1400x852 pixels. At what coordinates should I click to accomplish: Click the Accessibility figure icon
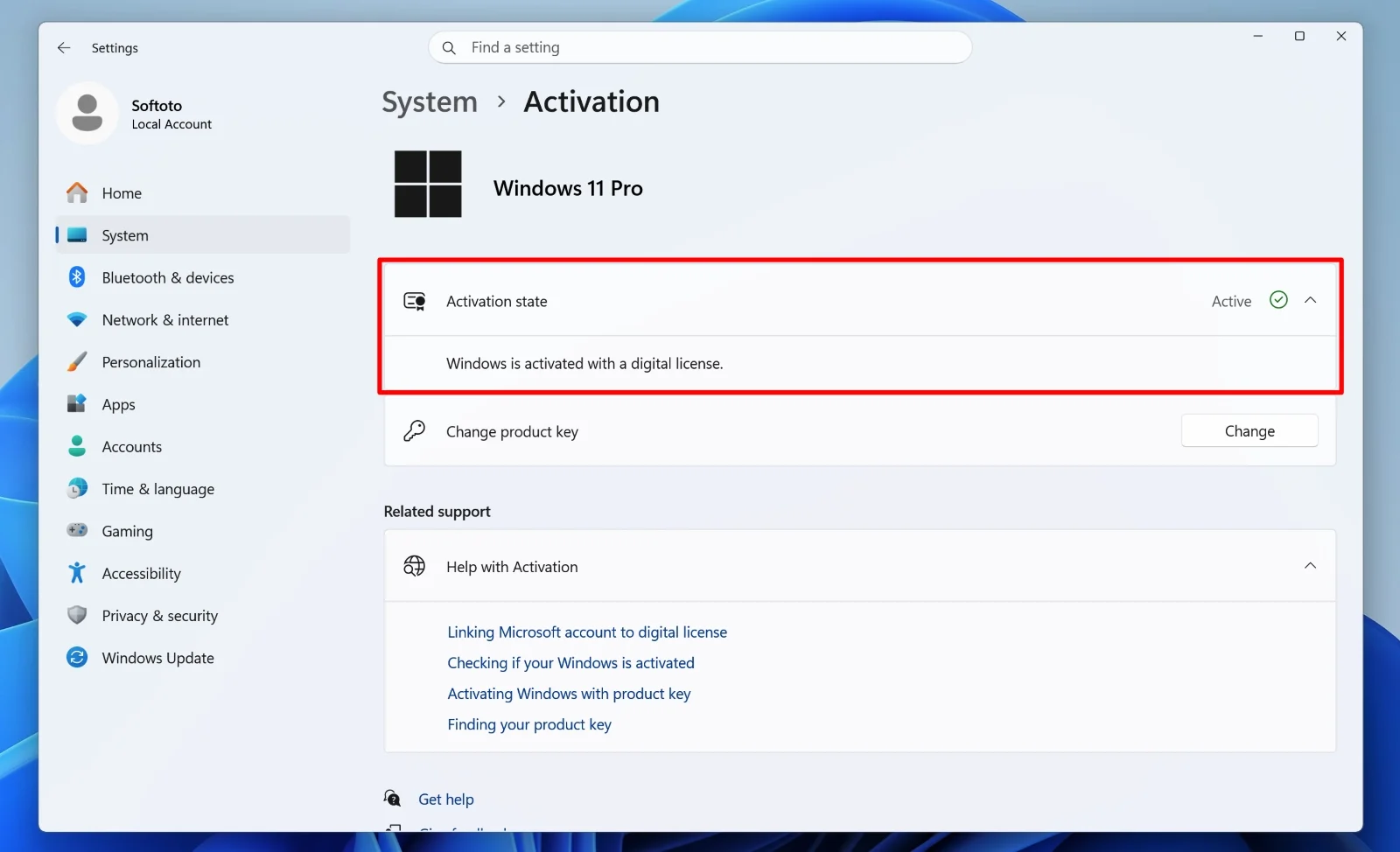click(x=77, y=573)
